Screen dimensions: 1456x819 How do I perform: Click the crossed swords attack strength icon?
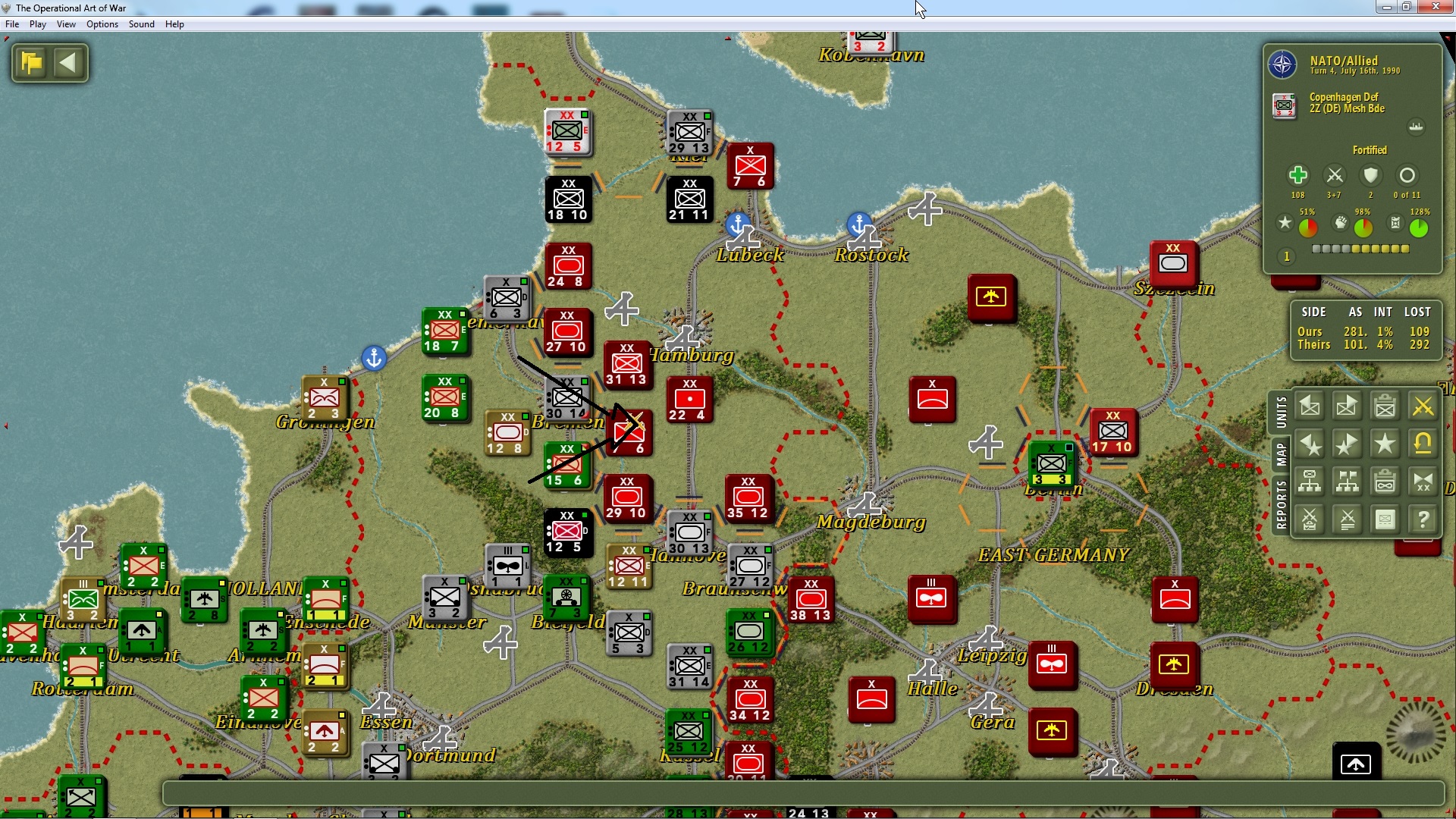point(1335,175)
